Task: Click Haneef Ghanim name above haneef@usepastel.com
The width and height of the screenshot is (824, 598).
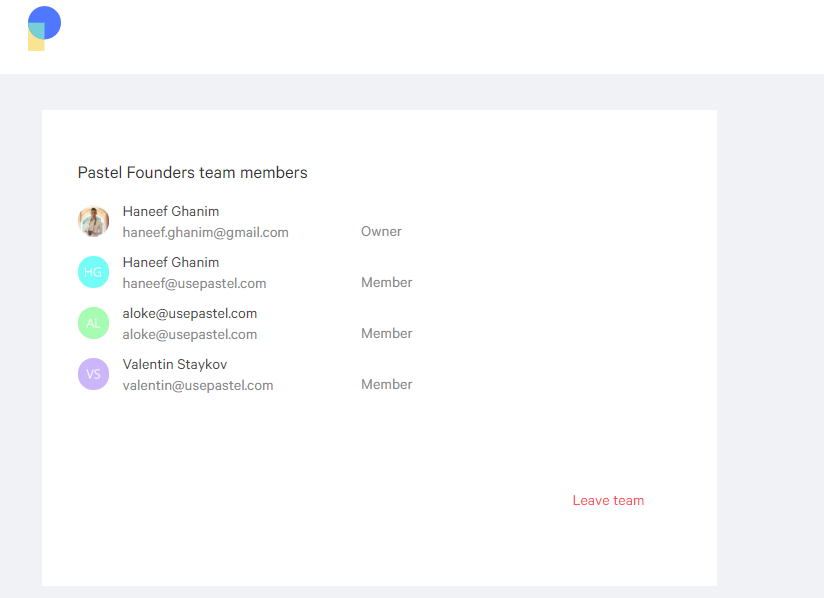Action: (171, 262)
